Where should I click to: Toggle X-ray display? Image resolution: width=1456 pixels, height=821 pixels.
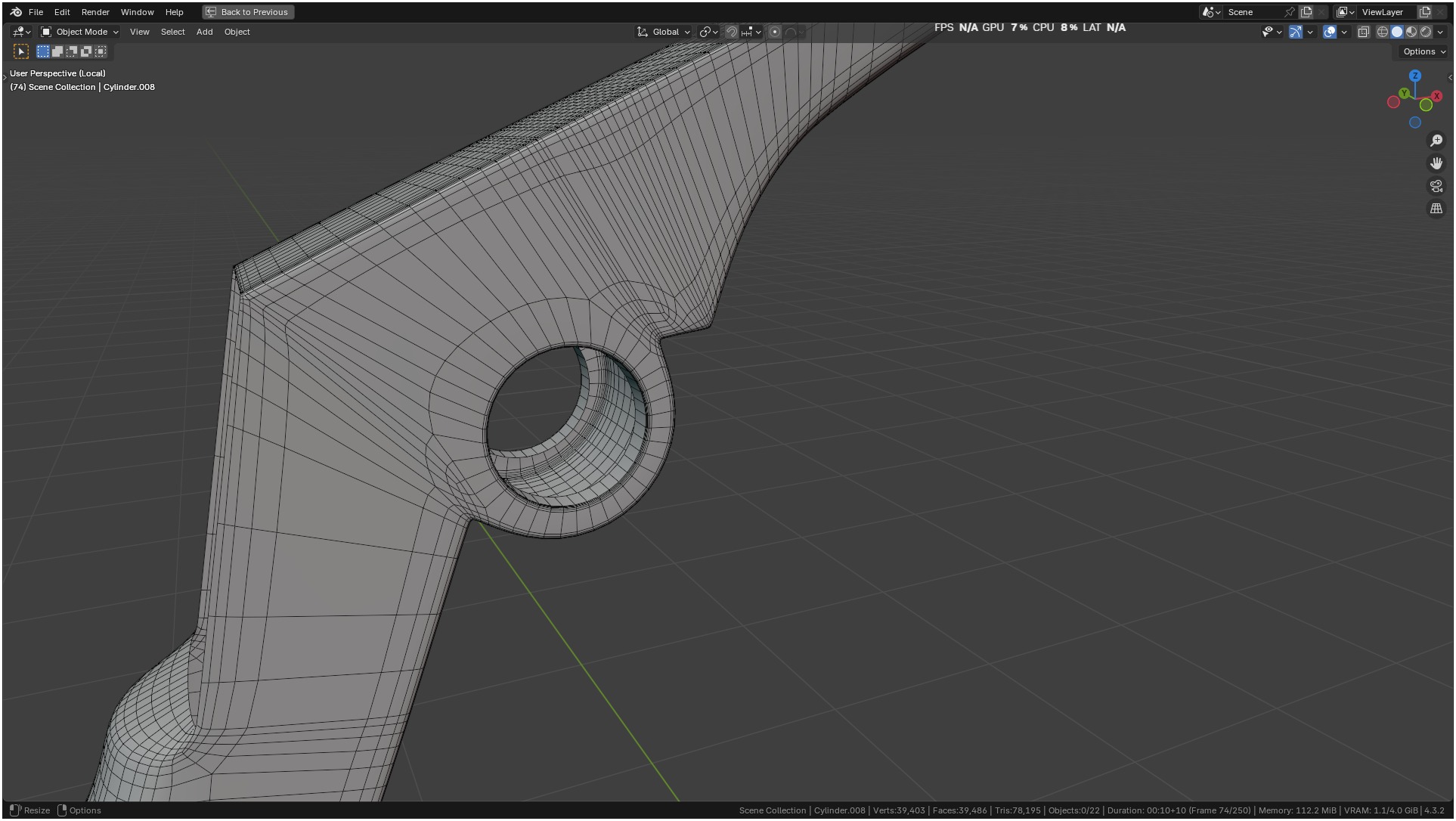(x=1364, y=32)
